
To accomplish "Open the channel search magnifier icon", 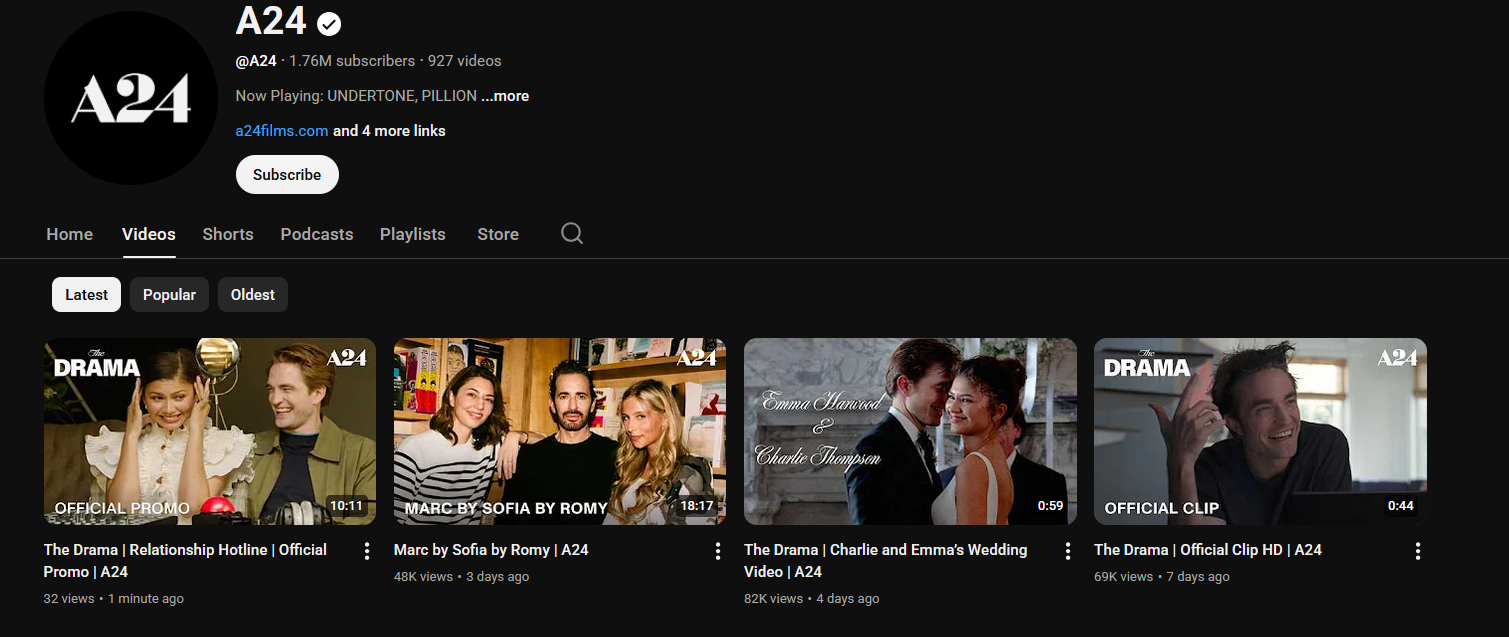I will coord(572,233).
